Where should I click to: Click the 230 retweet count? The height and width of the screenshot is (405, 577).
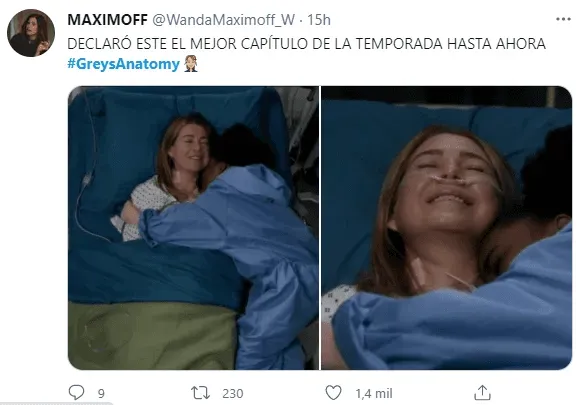pyautogui.click(x=233, y=394)
